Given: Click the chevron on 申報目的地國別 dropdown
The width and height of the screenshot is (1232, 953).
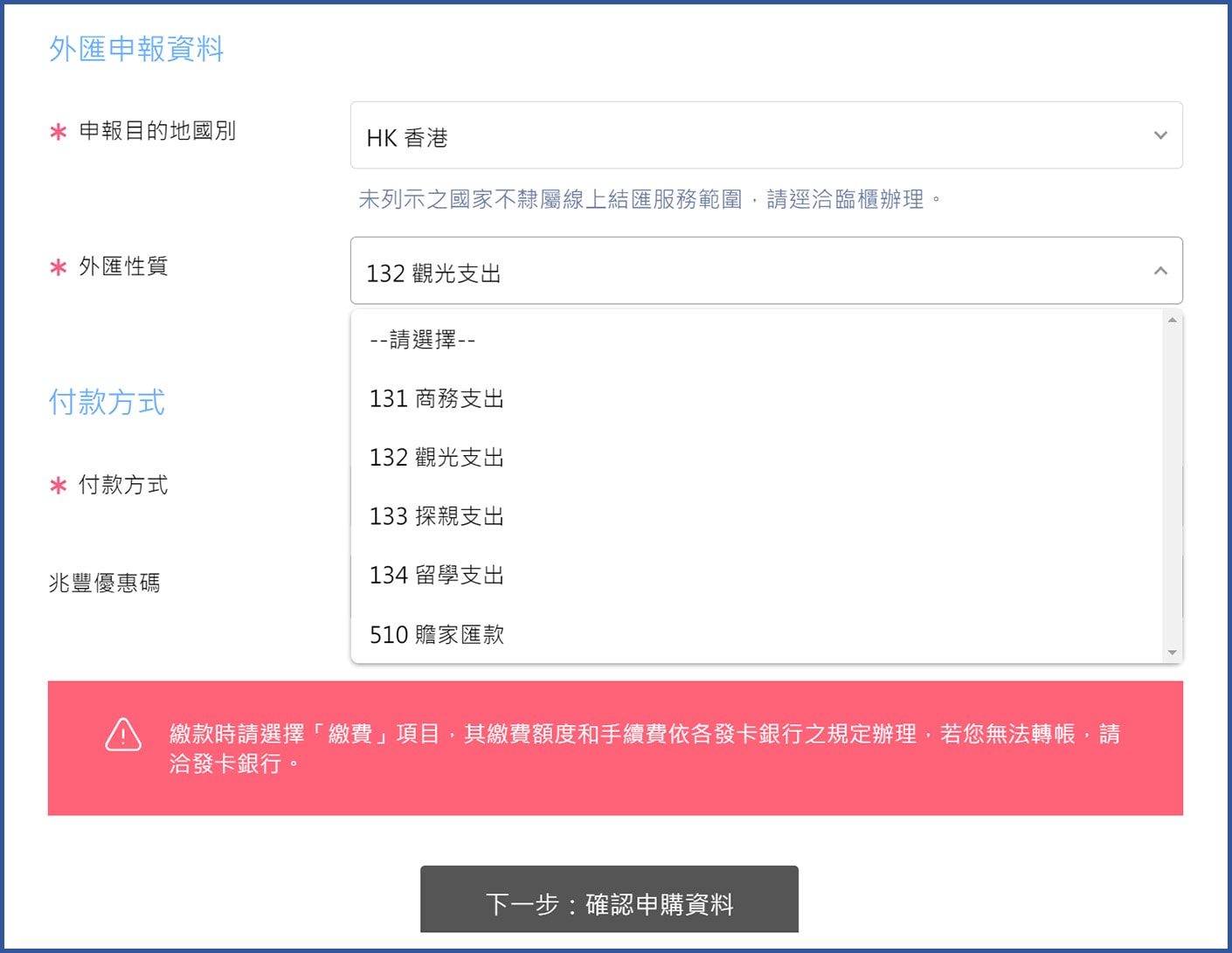Looking at the screenshot, I should click(x=1160, y=135).
